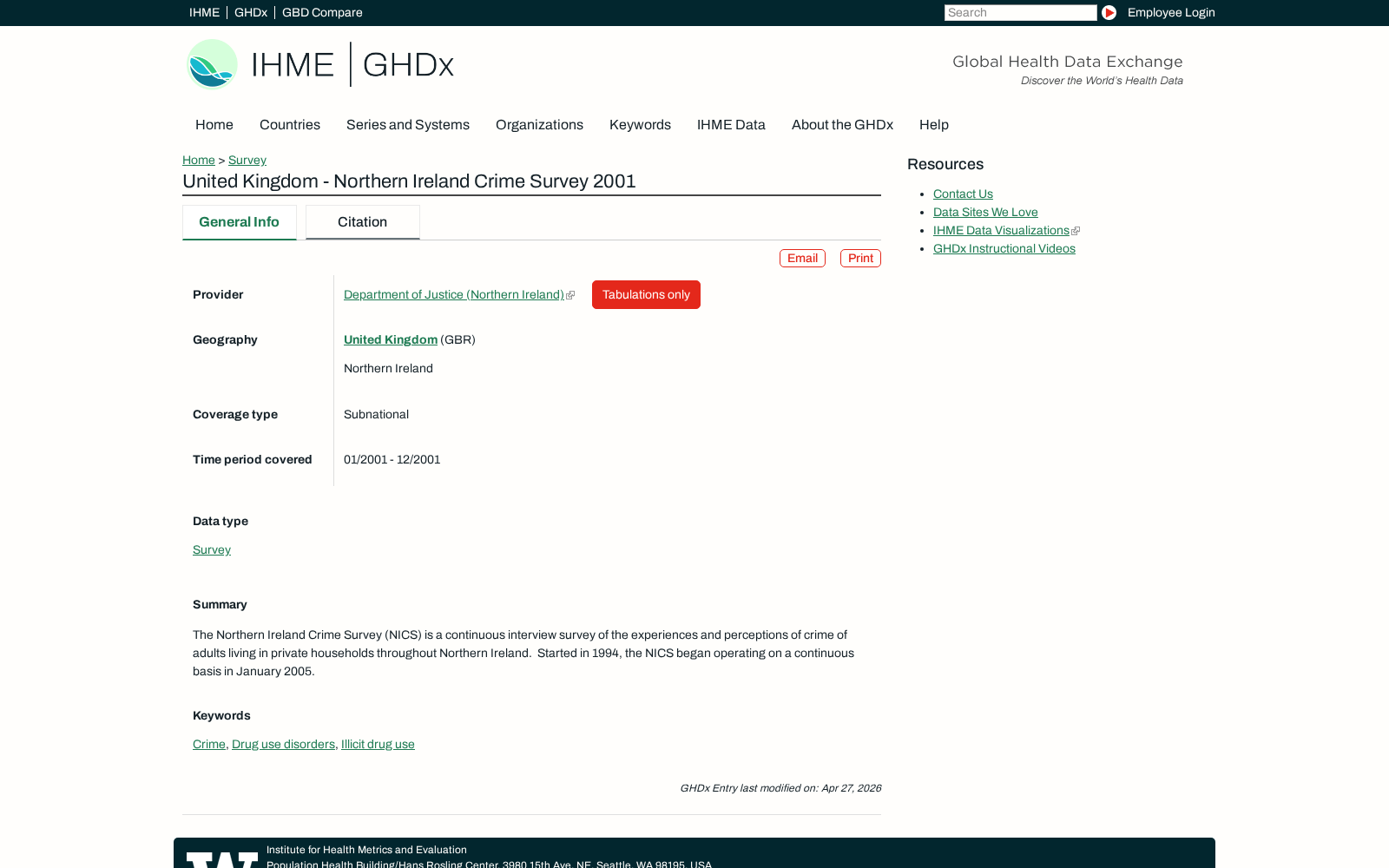Click the Tabulations only button
Image resolution: width=1389 pixels, height=868 pixels.
(646, 294)
